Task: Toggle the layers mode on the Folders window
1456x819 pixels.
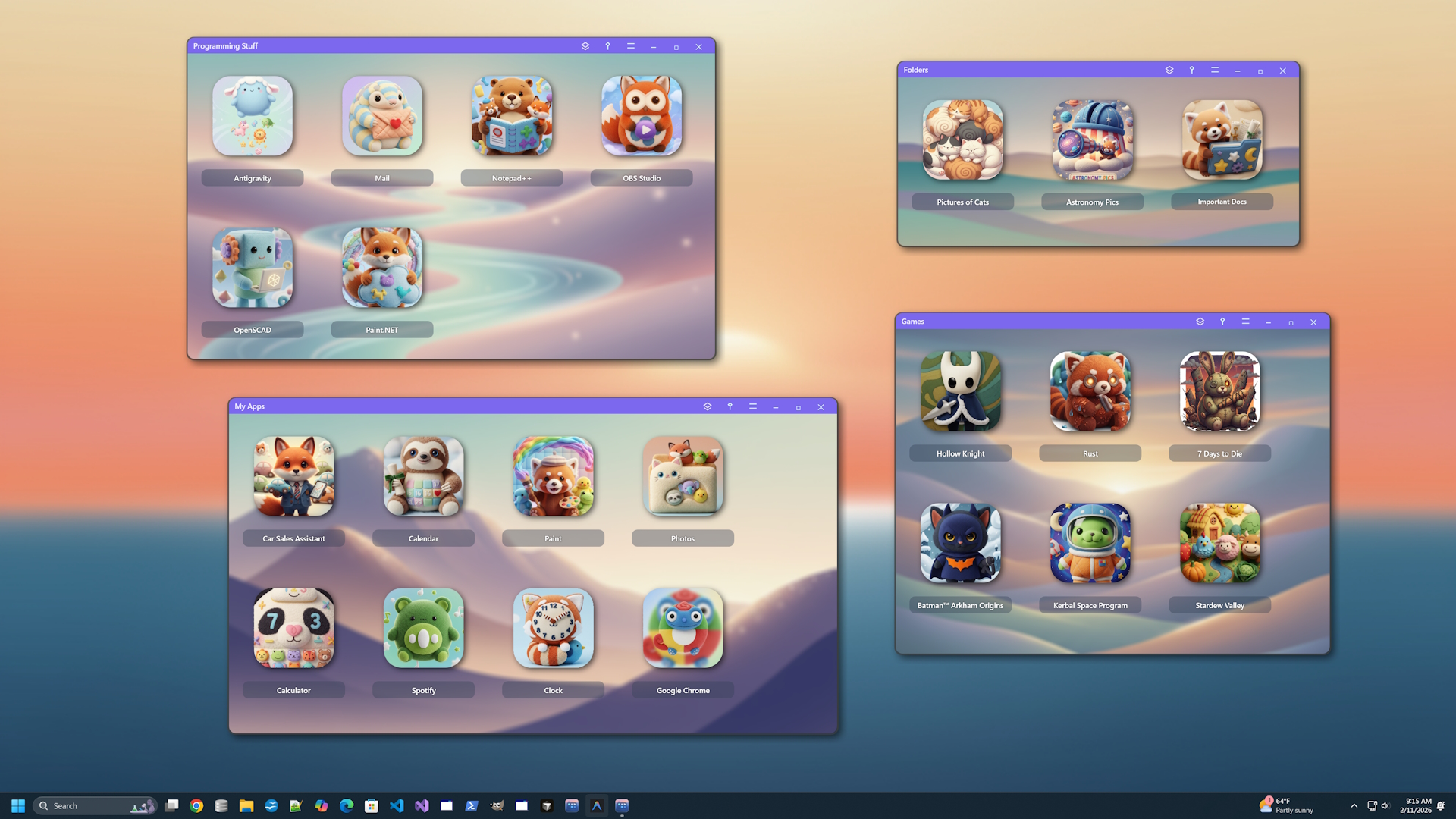Action: pyautogui.click(x=1169, y=70)
